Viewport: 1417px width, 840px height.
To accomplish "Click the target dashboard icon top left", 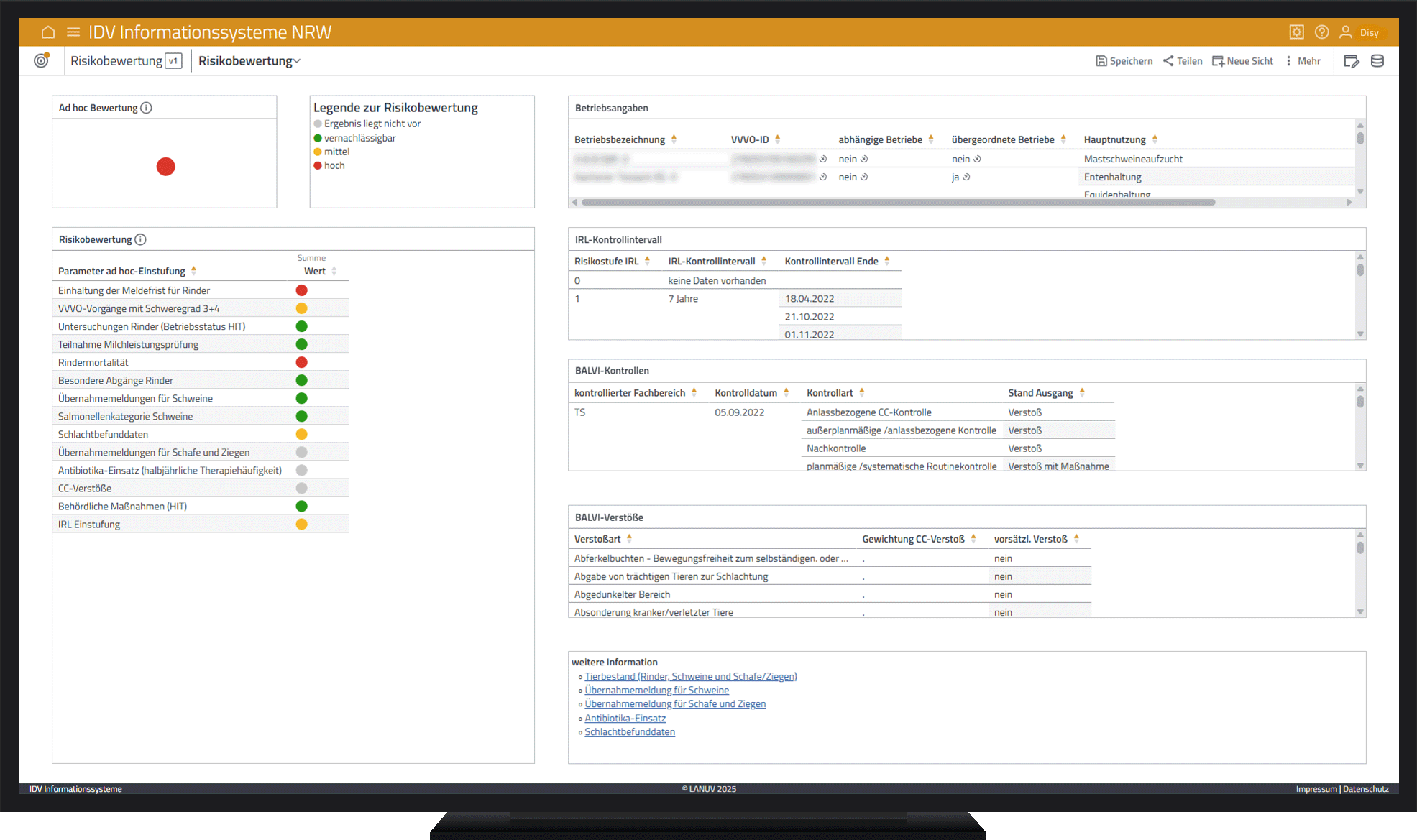I will [42, 60].
